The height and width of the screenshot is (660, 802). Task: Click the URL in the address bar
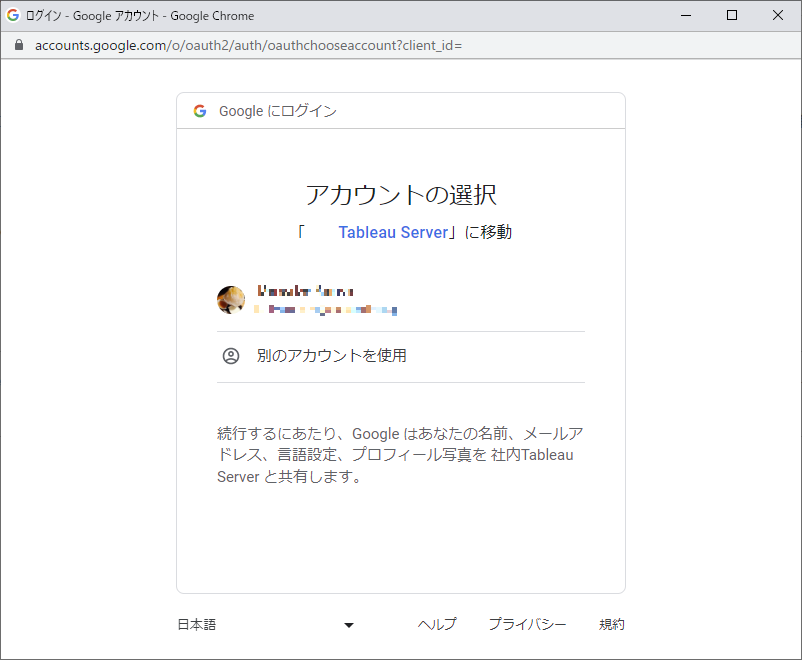[248, 45]
